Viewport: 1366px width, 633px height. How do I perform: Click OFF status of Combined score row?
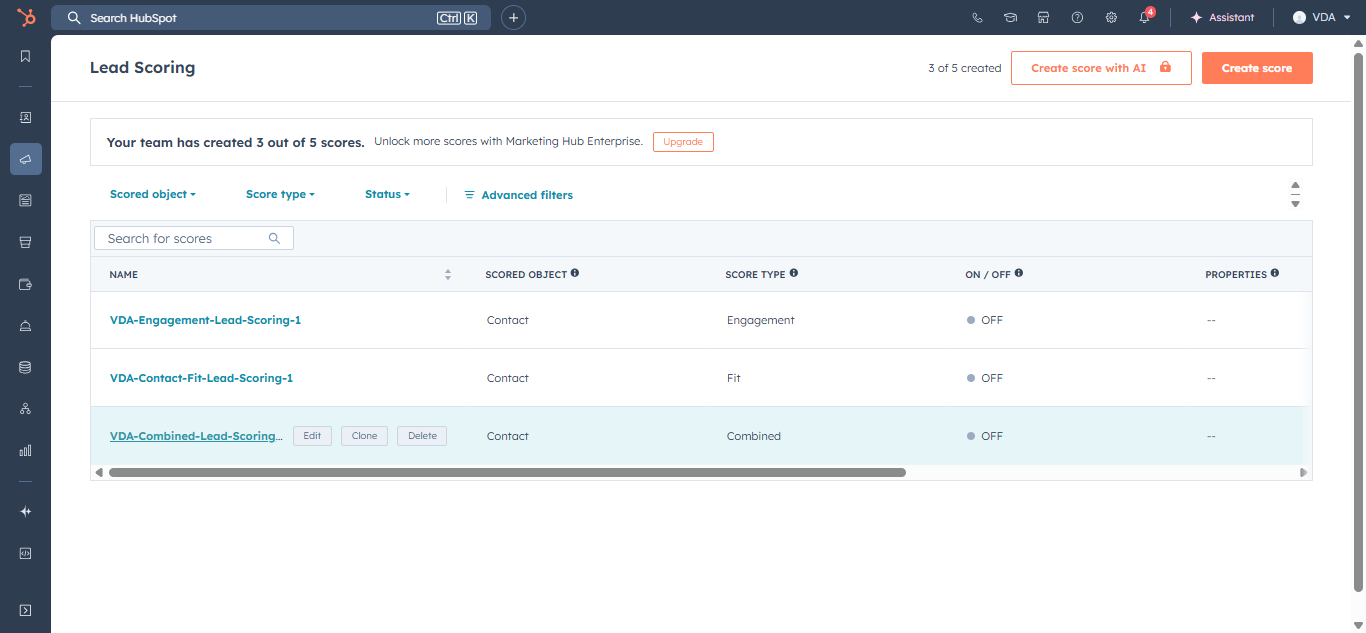985,436
